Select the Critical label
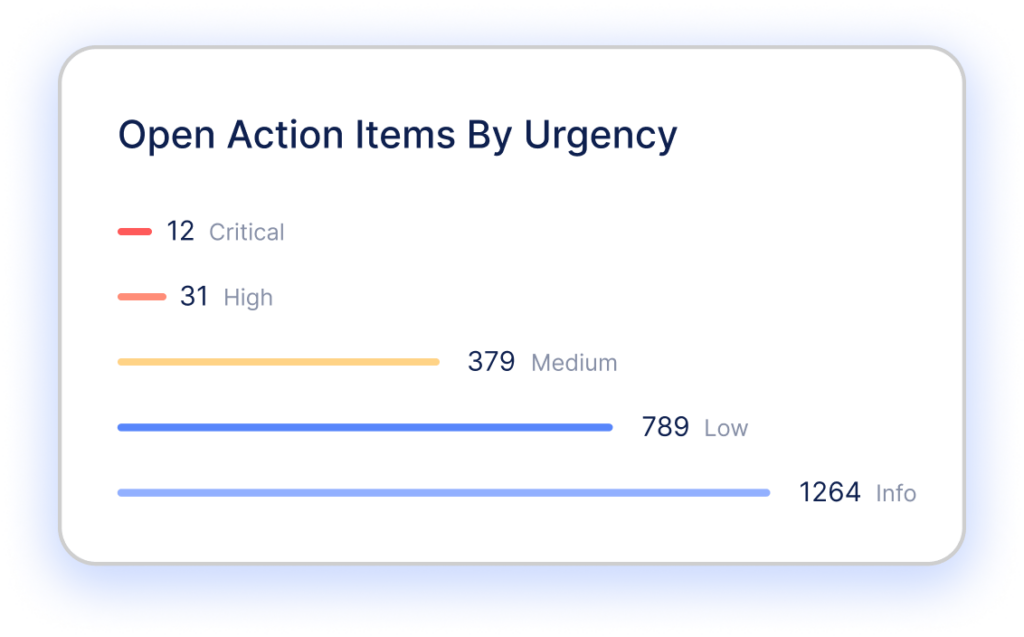 (246, 233)
